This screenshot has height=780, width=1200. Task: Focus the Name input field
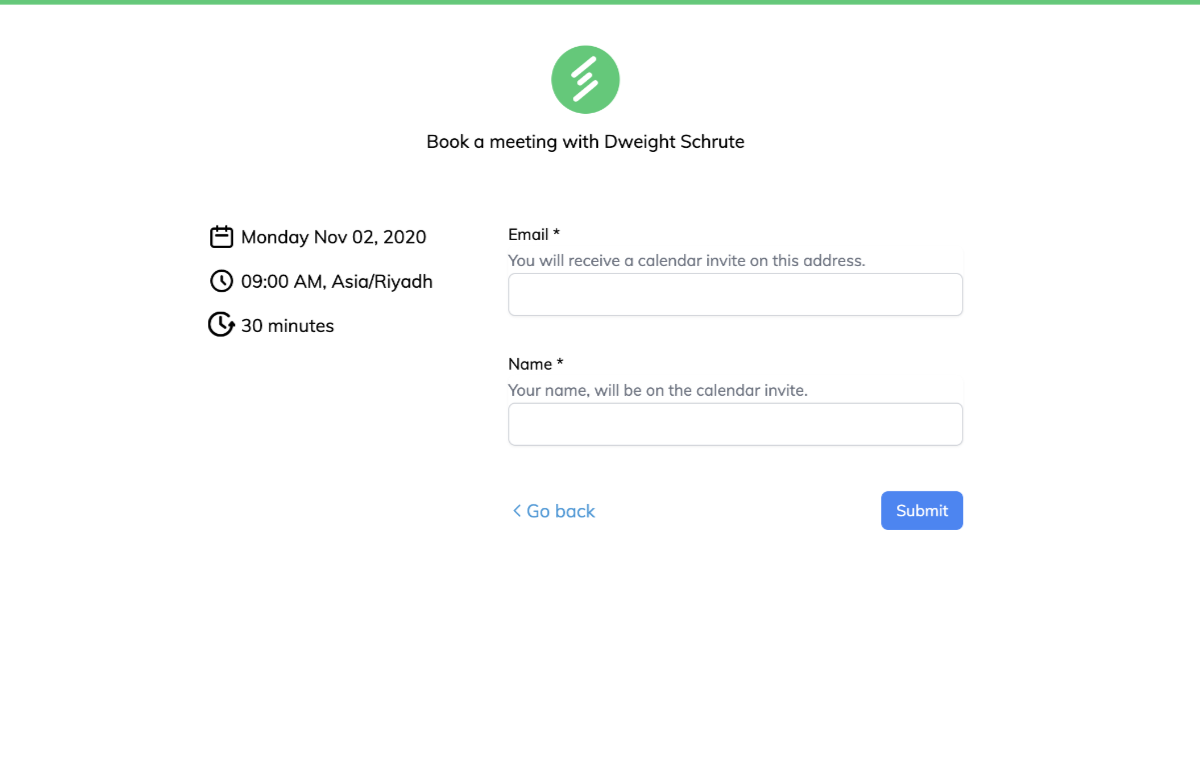click(x=735, y=424)
